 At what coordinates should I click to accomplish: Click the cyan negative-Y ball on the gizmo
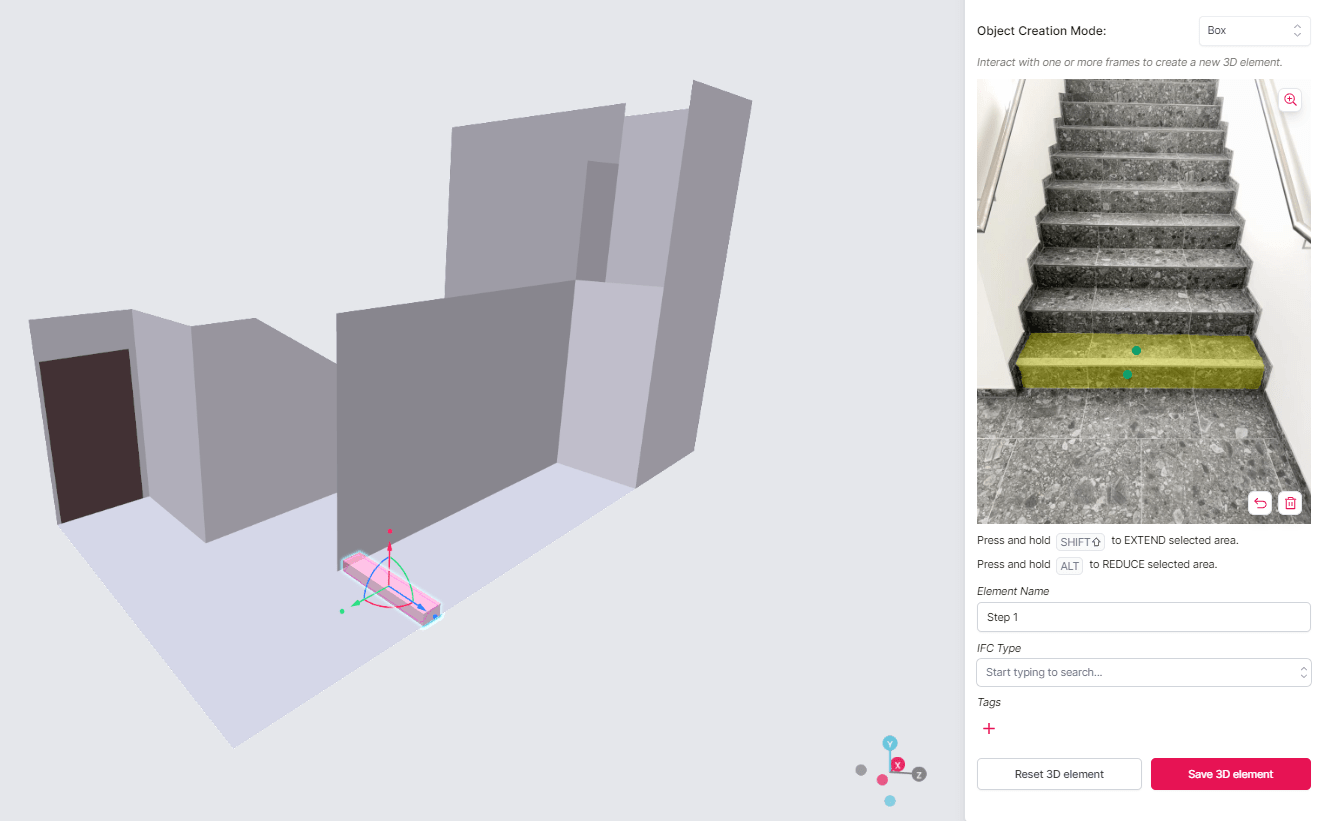[x=890, y=801]
